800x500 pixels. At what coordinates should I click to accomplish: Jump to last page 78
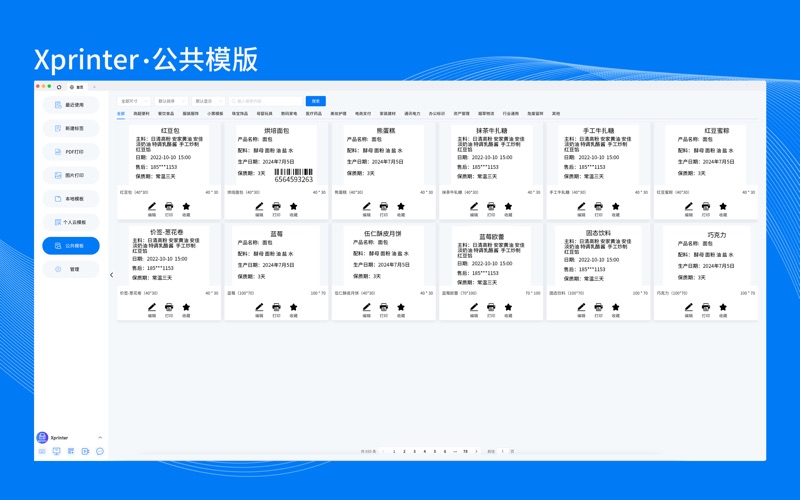click(x=465, y=452)
